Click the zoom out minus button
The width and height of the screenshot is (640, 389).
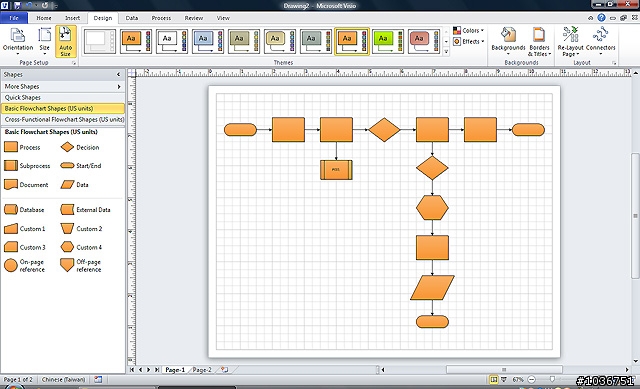[531, 380]
